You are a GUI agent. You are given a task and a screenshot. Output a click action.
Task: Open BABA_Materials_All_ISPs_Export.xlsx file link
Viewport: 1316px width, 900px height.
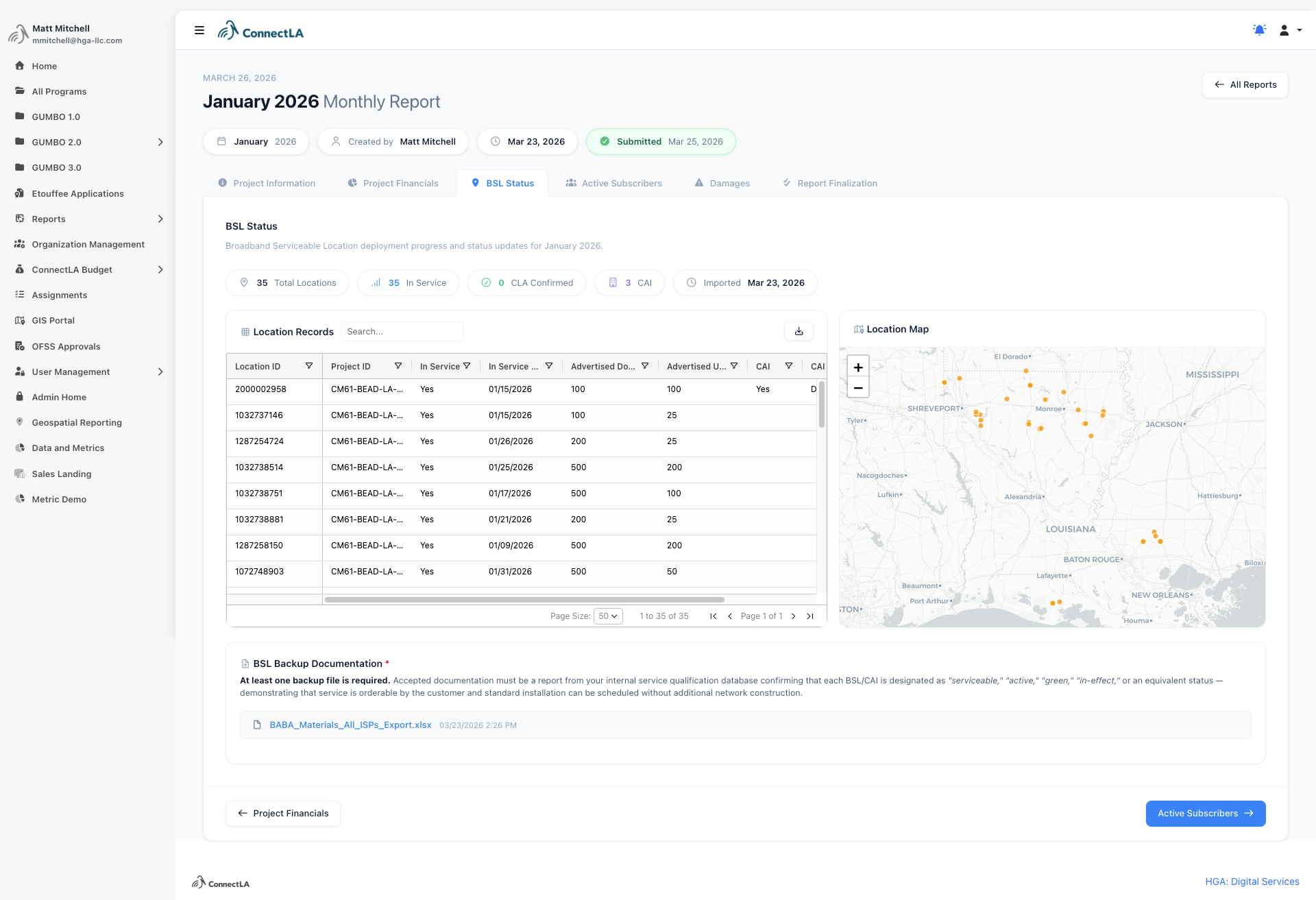(350, 725)
